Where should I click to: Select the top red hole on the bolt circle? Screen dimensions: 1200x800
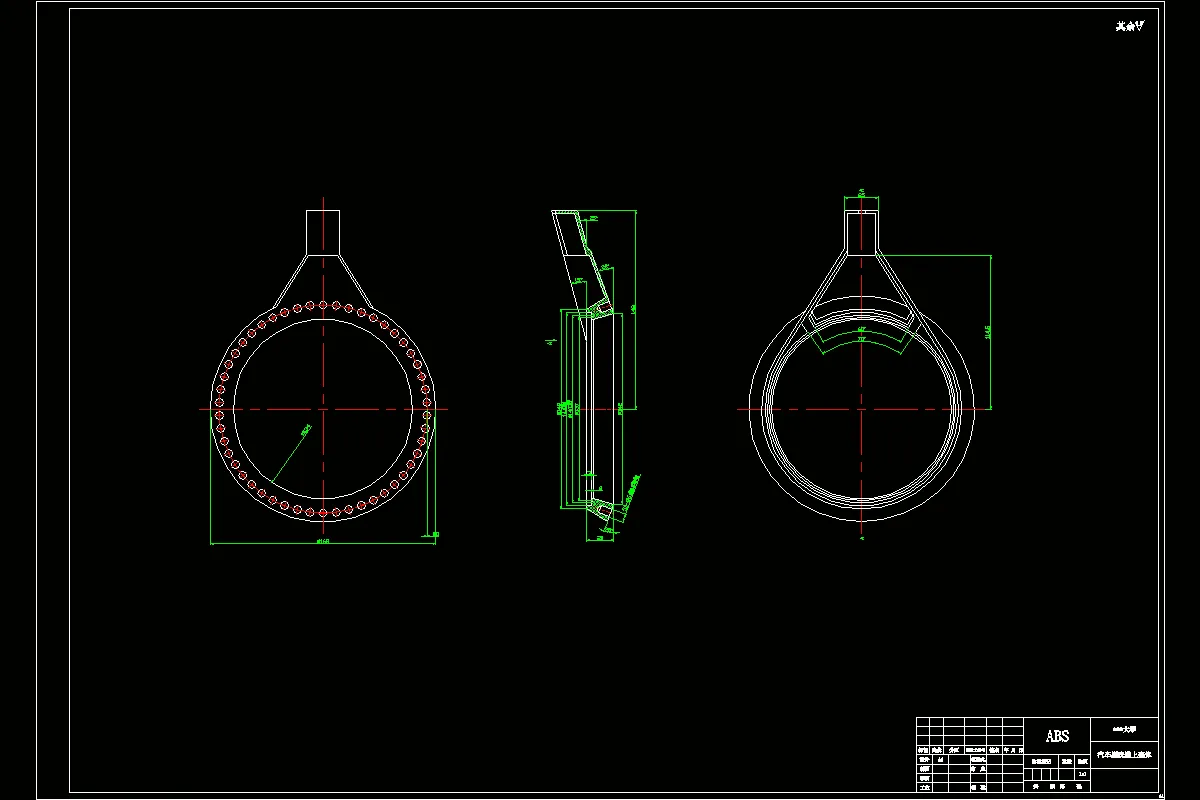point(323,304)
